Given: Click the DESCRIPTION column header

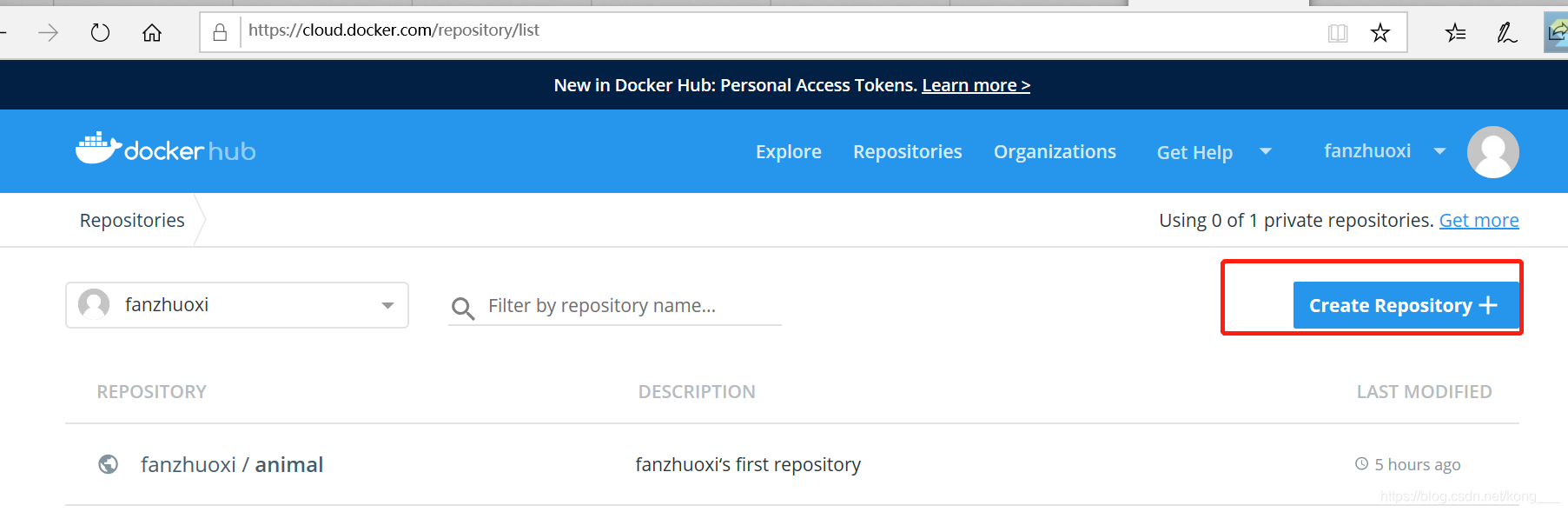Looking at the screenshot, I should click(x=697, y=392).
